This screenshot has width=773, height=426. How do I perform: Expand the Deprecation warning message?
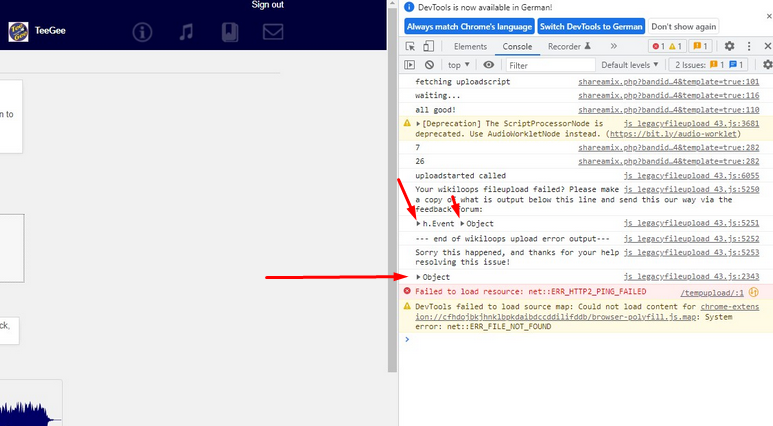[x=418, y=124]
